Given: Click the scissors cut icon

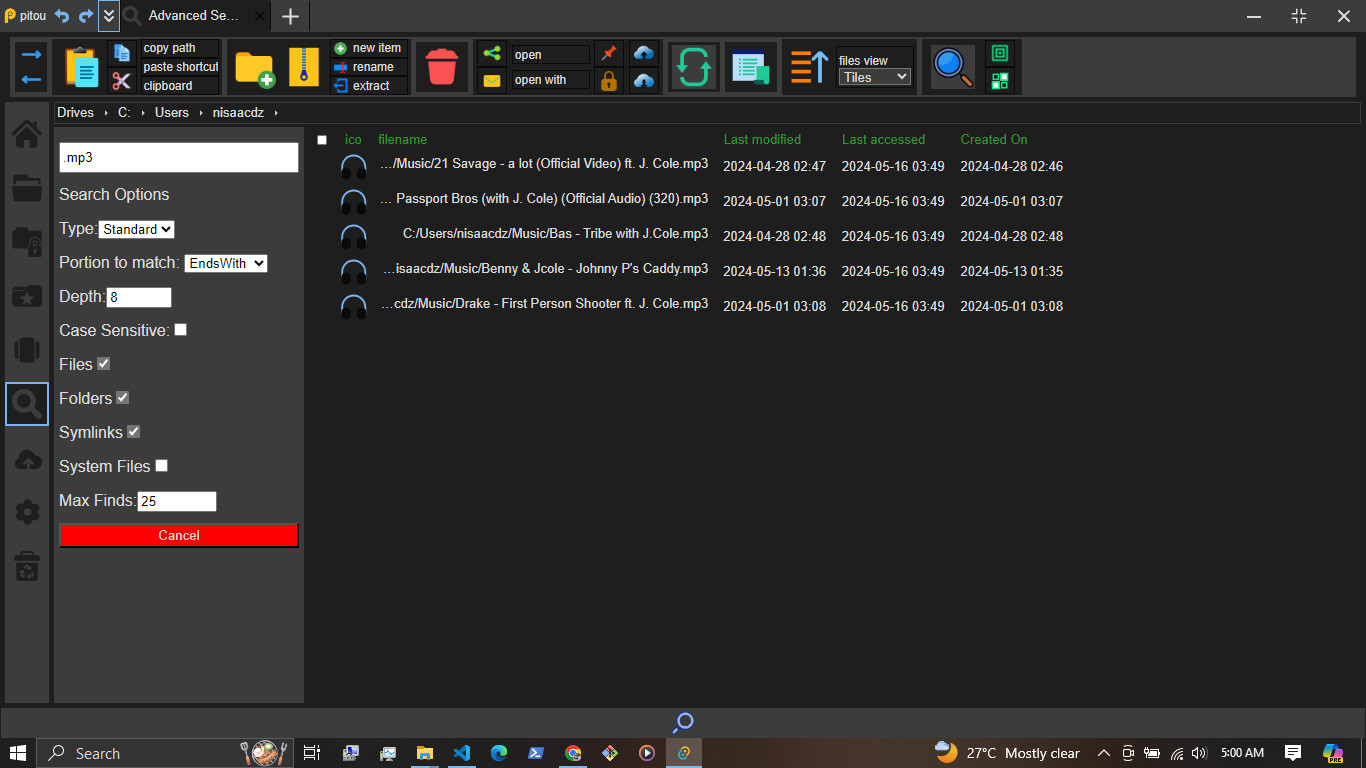Looking at the screenshot, I should click(x=122, y=81).
